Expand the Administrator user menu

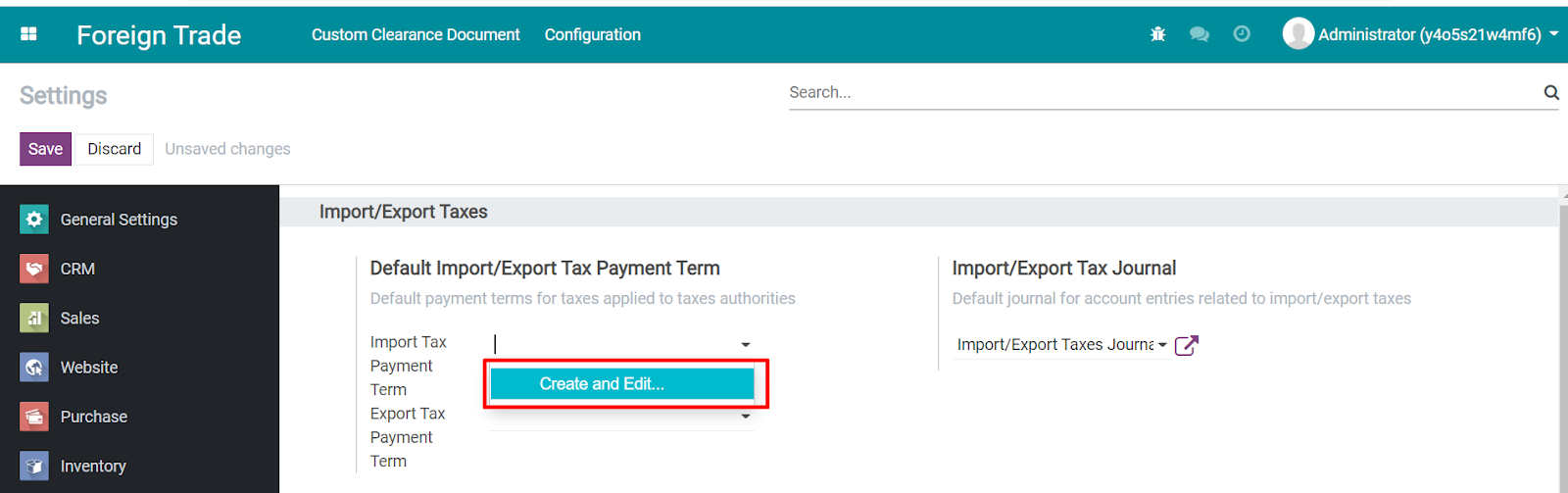click(x=1420, y=34)
